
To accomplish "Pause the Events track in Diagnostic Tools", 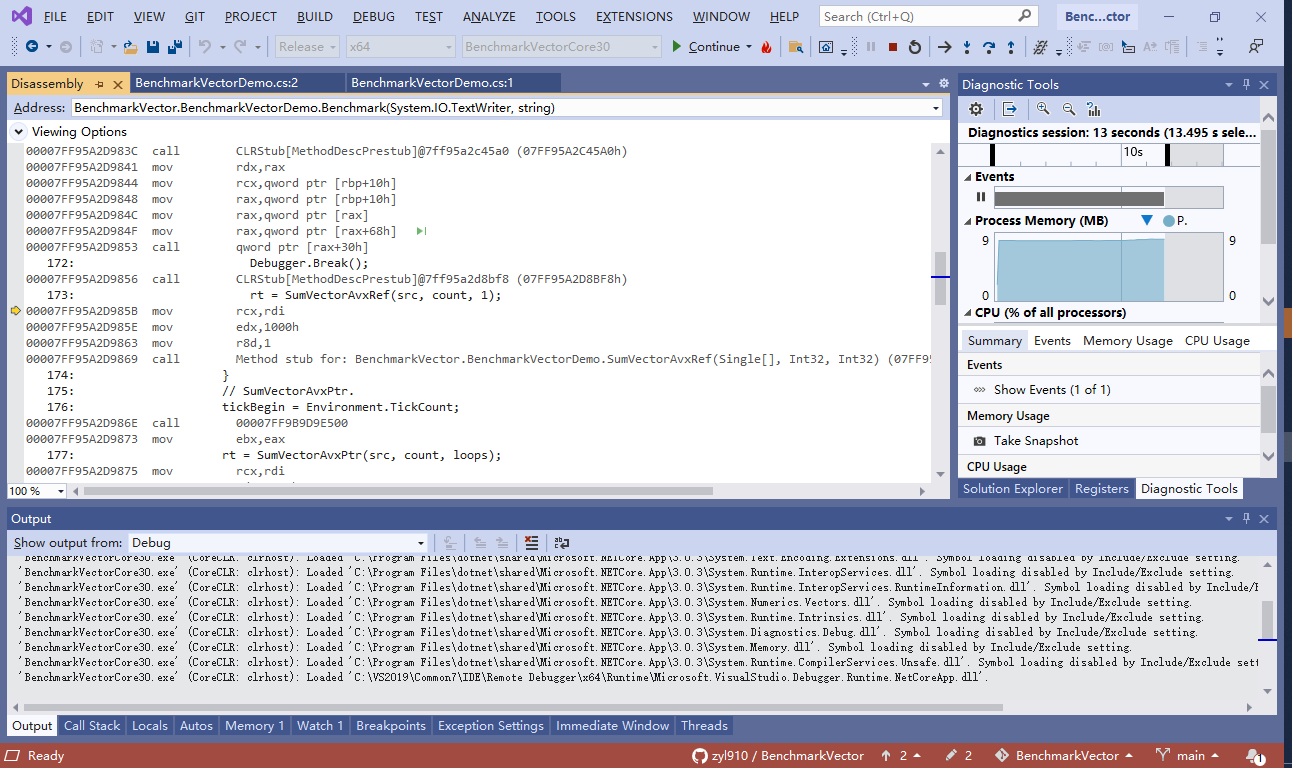I will coord(981,197).
